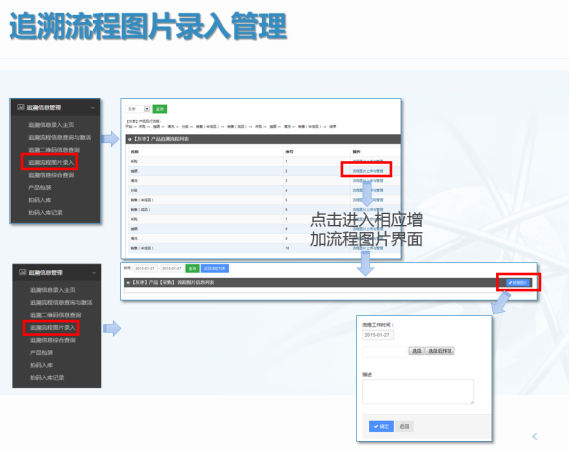
Task: Select 产品包装 in the lower sidebar menu
Action: [41, 352]
